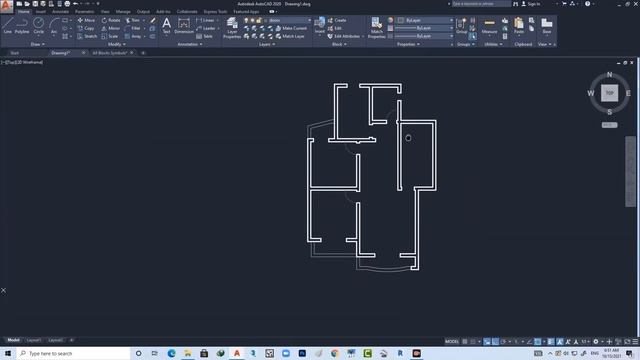Toggle object snap in status bar

tap(538, 342)
